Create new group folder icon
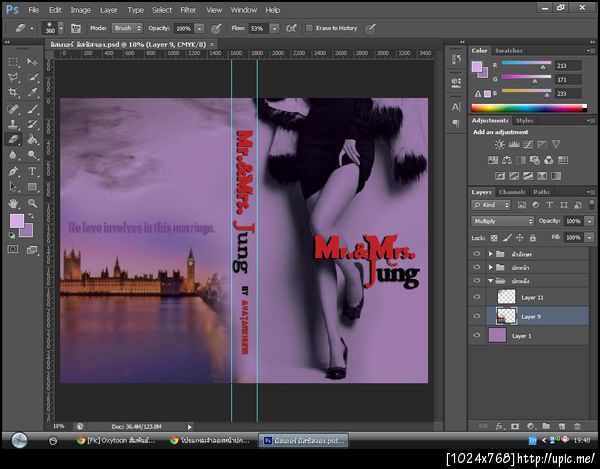The height and width of the screenshot is (469, 600). (546, 426)
